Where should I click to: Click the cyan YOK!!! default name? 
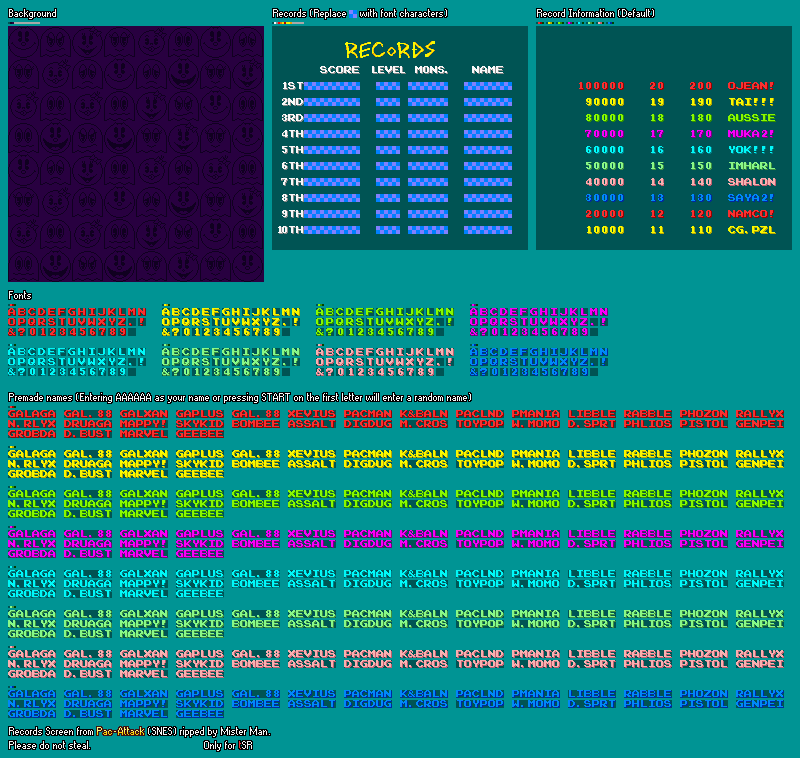click(751, 150)
